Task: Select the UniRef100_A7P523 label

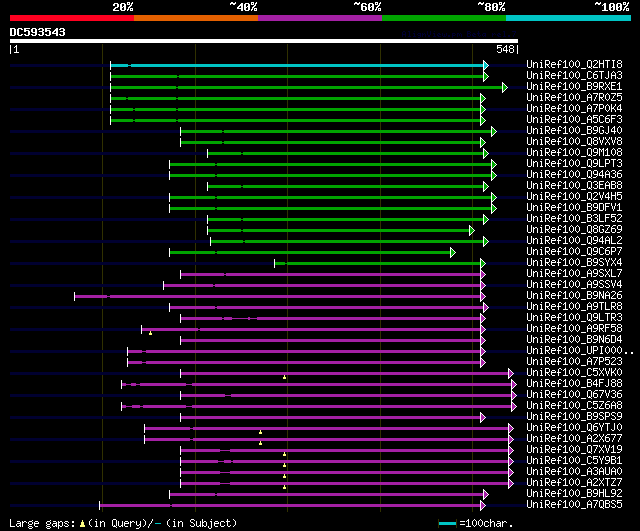Action: pyautogui.click(x=574, y=362)
